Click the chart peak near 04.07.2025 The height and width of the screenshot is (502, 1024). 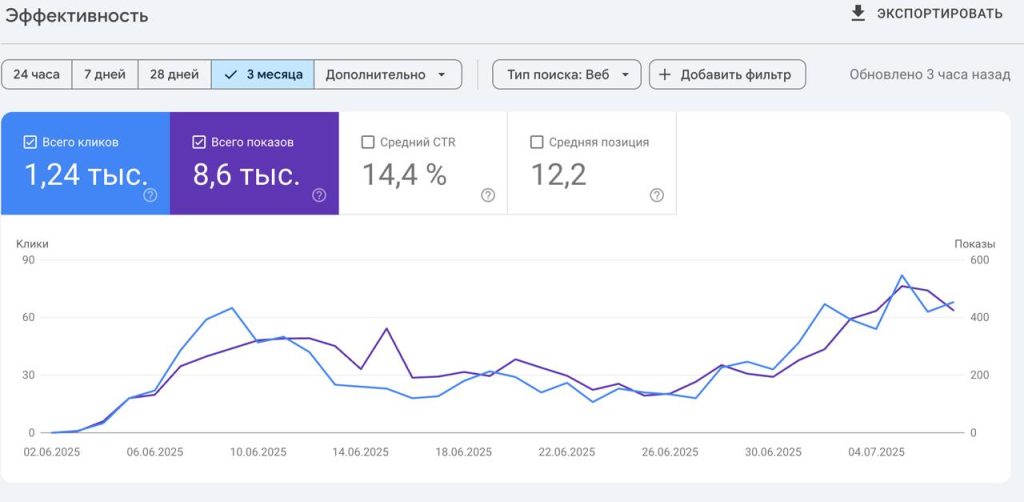point(901,275)
